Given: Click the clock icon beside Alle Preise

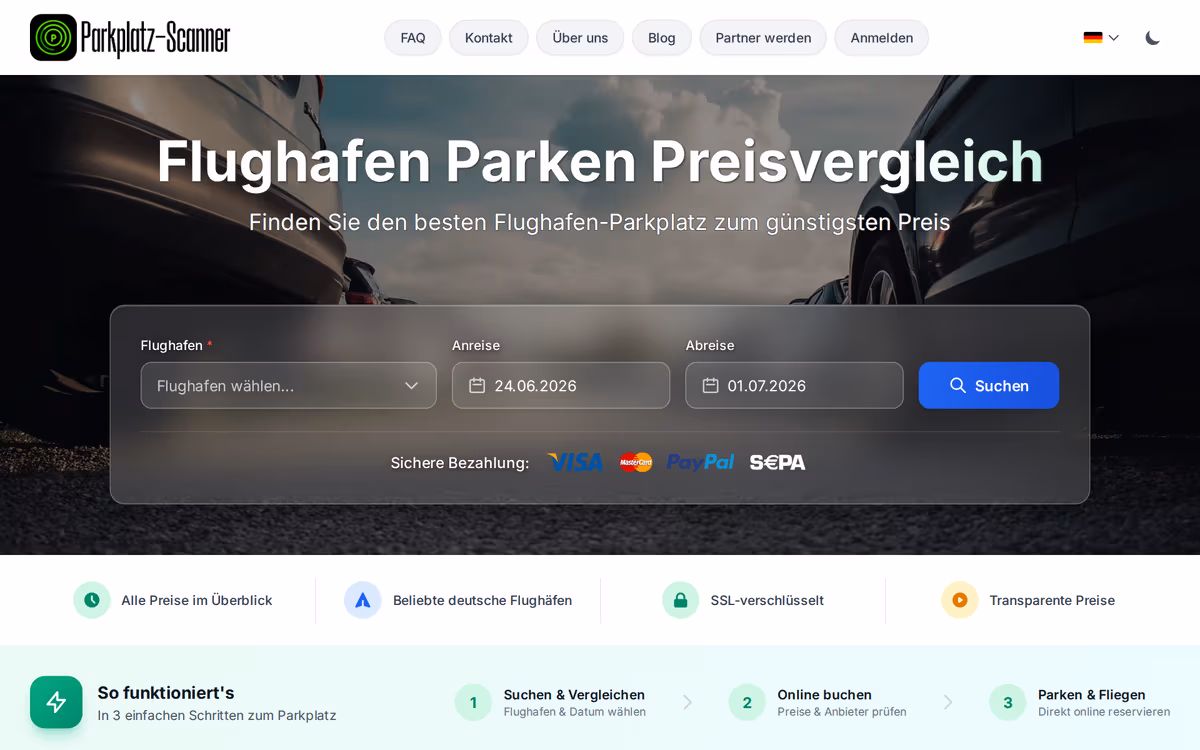Looking at the screenshot, I should (x=92, y=600).
